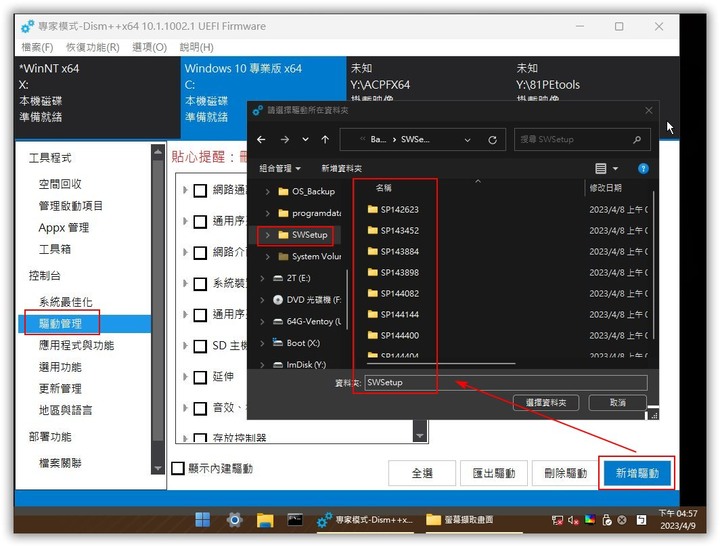720x547 pixels.
Task: Open the blue help icon
Action: (x=643, y=169)
